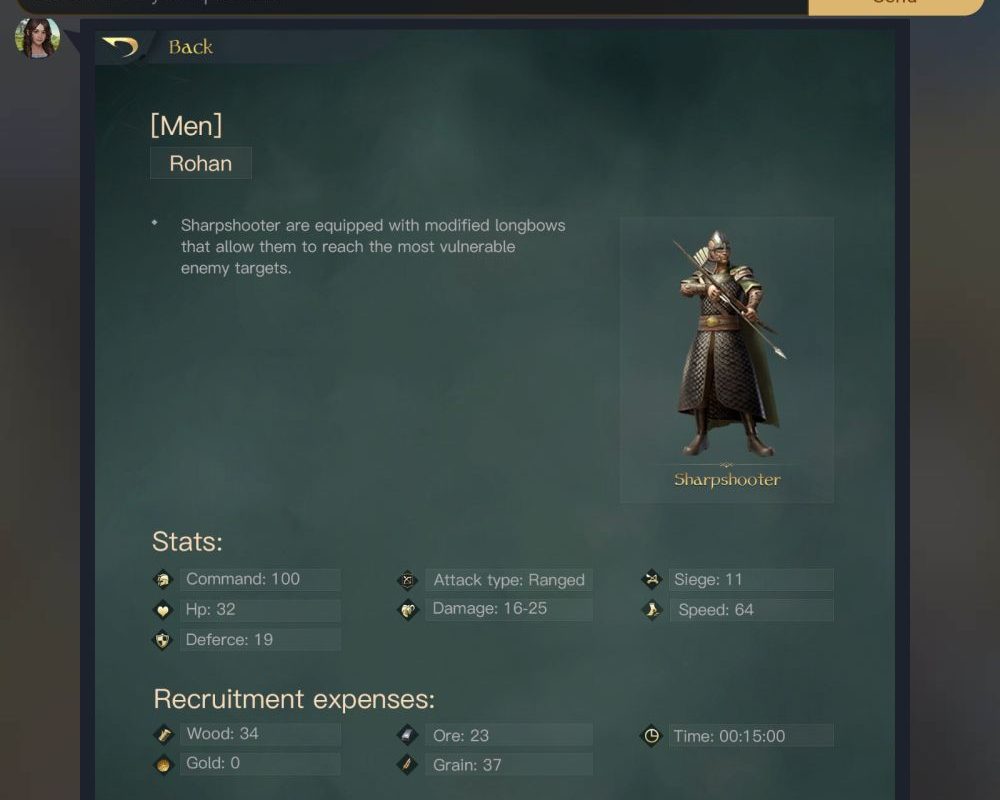Click the Grain resource icon
Viewport: 1000px width, 800px height.
408,764
